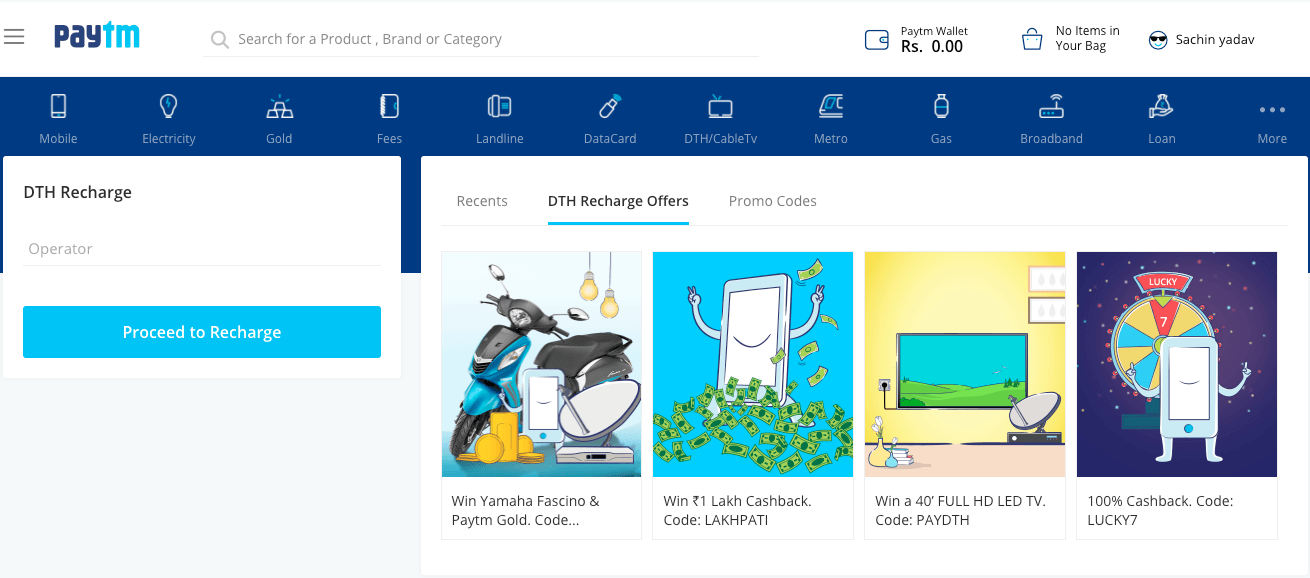The image size is (1310, 578).
Task: Select the Loan icon
Action: click(x=1162, y=106)
